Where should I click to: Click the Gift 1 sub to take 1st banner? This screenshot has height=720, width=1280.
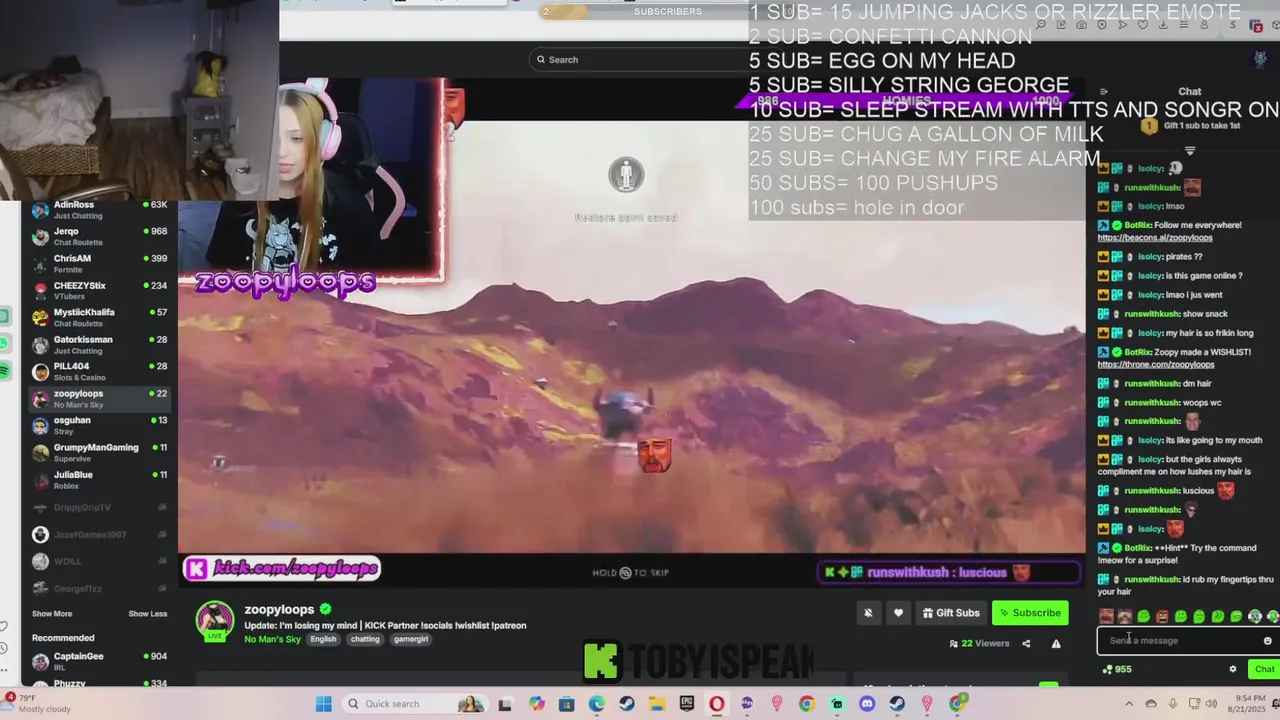click(x=1189, y=126)
